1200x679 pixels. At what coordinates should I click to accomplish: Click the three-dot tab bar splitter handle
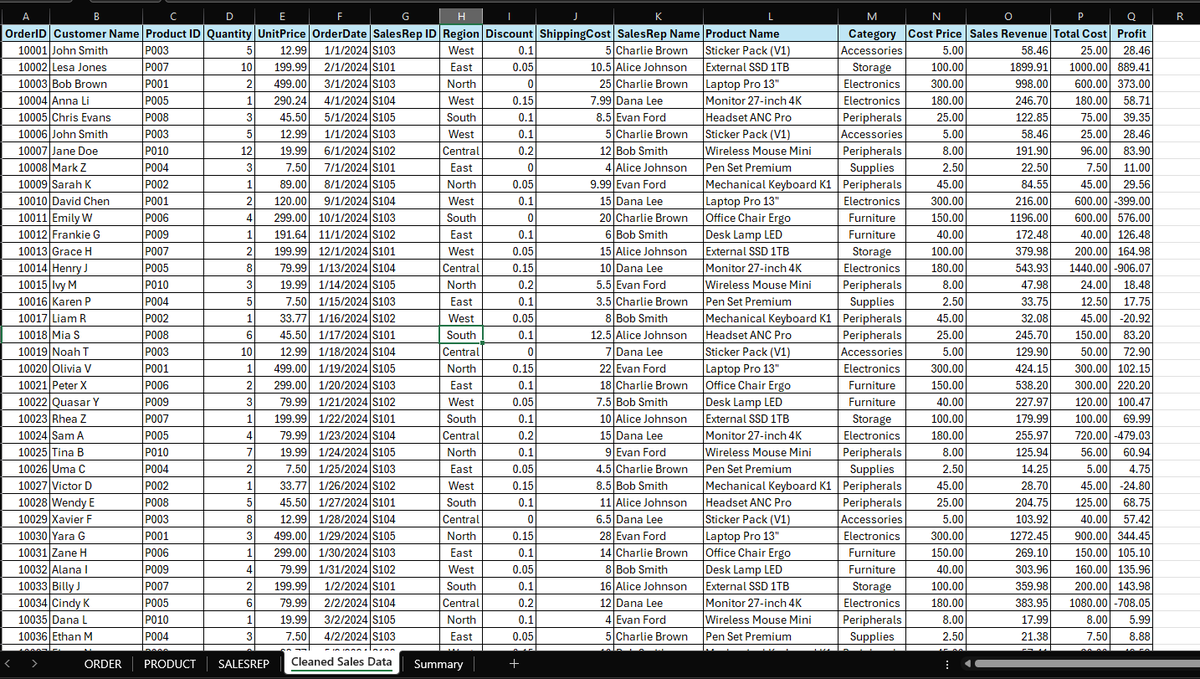(x=945, y=664)
